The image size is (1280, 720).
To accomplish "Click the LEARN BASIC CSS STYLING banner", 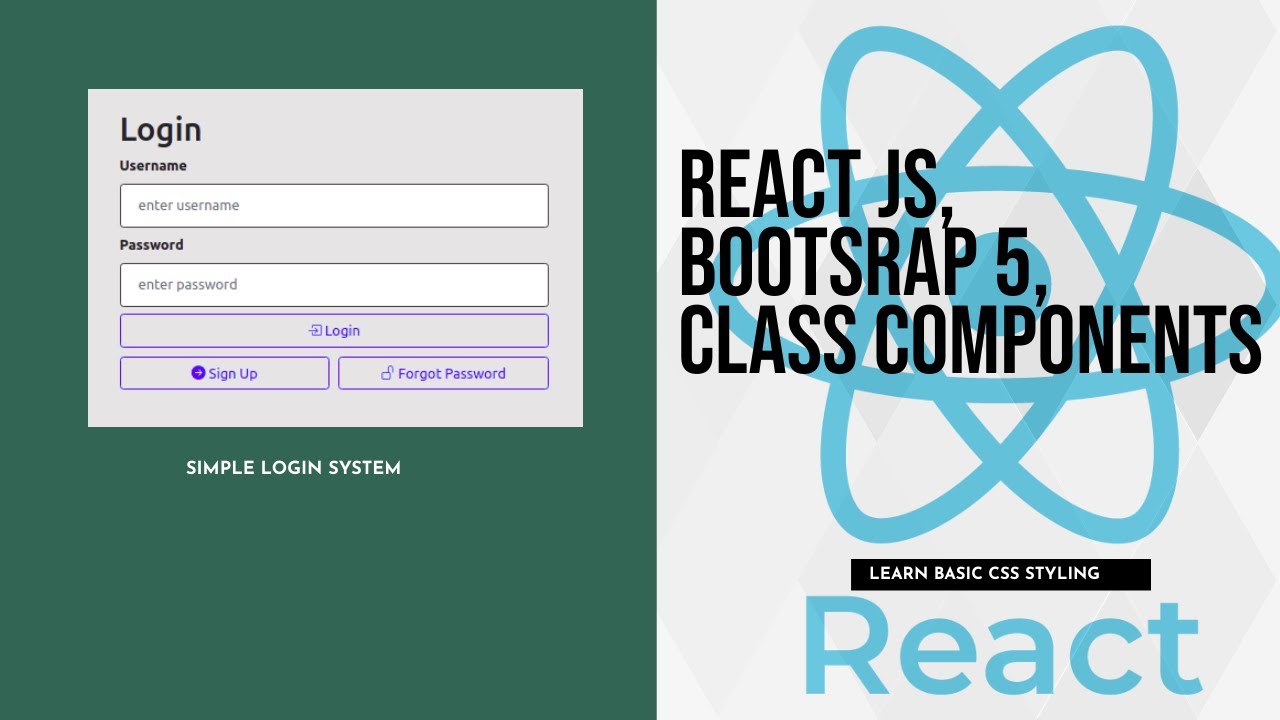I will click(x=1001, y=574).
